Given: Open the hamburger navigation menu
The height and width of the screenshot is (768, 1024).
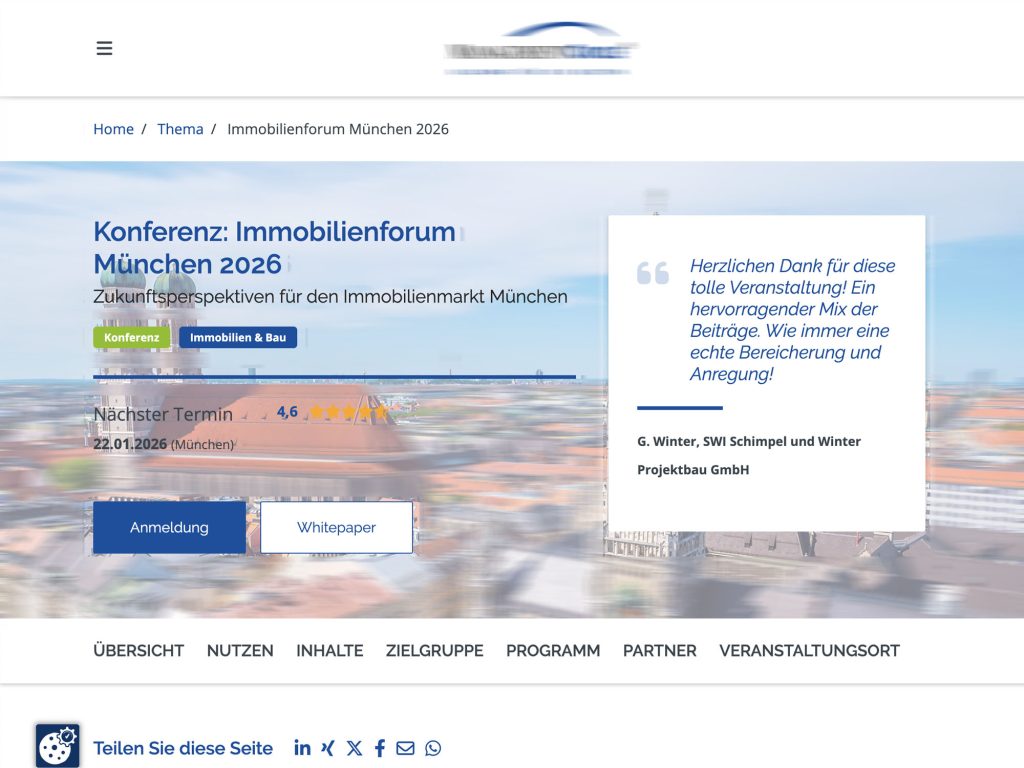Looking at the screenshot, I should click(104, 47).
